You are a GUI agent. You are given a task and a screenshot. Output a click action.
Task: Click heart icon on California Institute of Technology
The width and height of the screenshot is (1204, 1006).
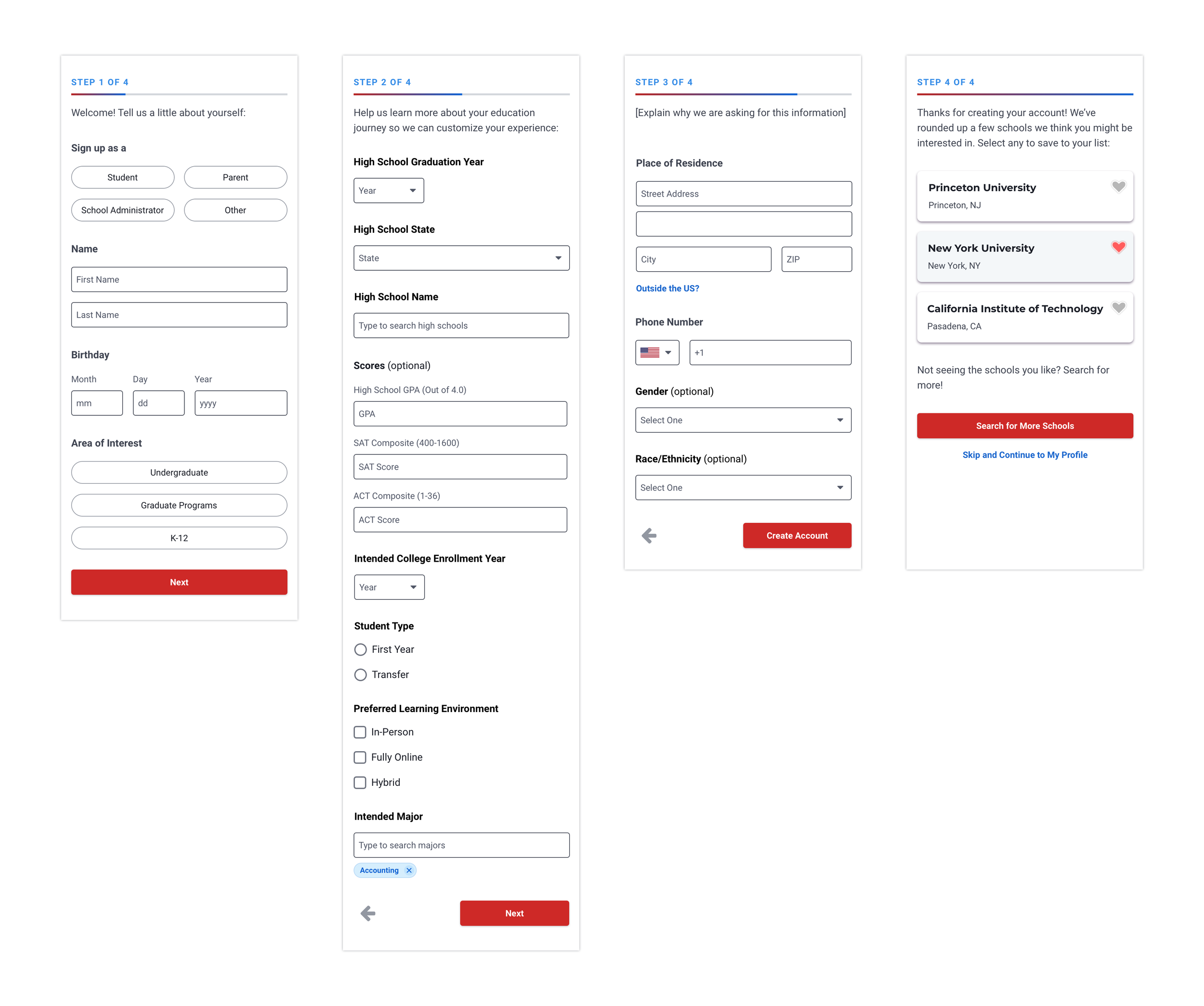click(1118, 307)
